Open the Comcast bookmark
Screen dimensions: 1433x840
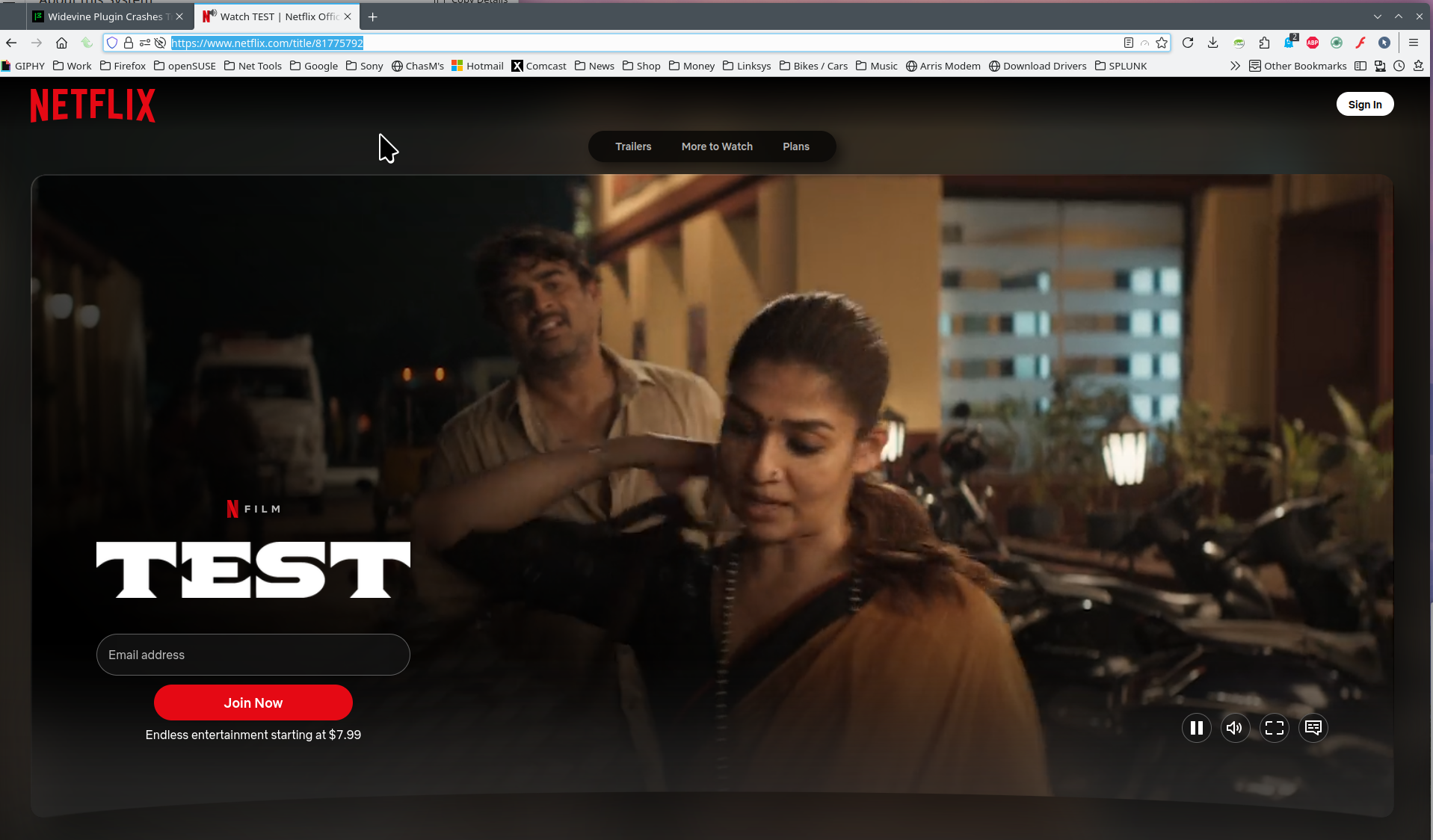click(x=539, y=66)
